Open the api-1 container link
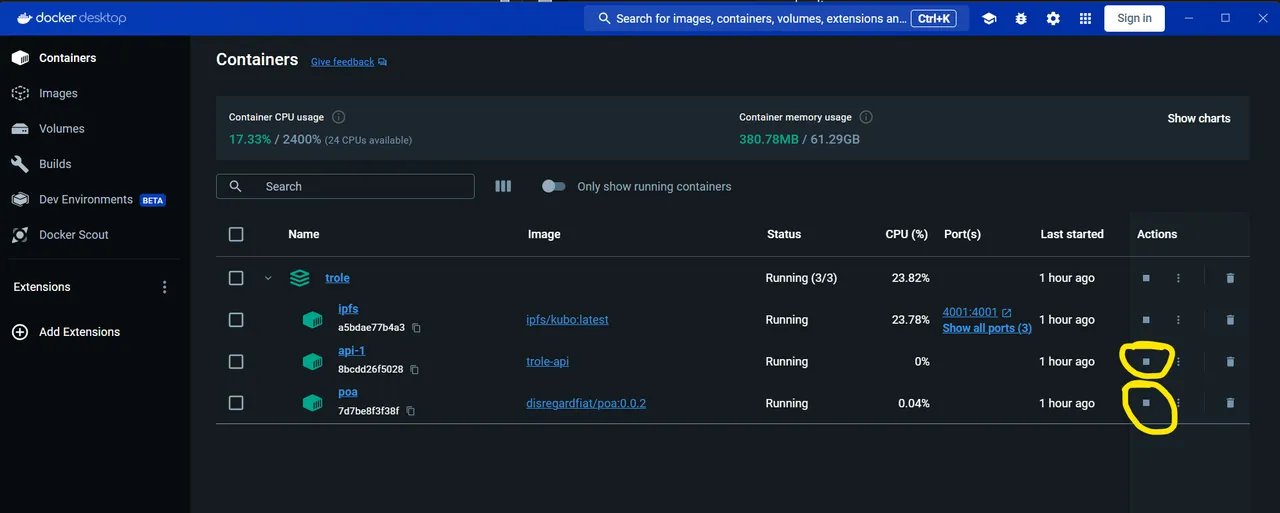The width and height of the screenshot is (1280, 513). pos(351,351)
